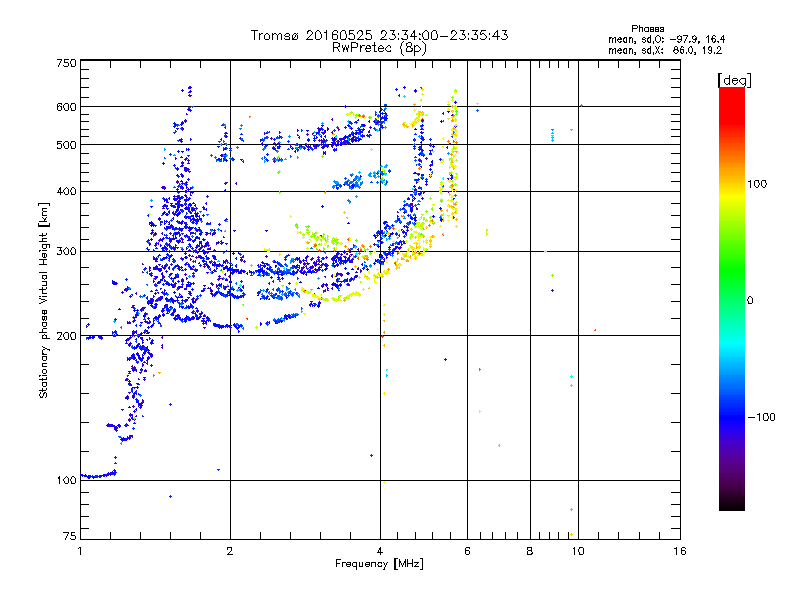Click the x-axis tick label '4'

(x=380, y=551)
